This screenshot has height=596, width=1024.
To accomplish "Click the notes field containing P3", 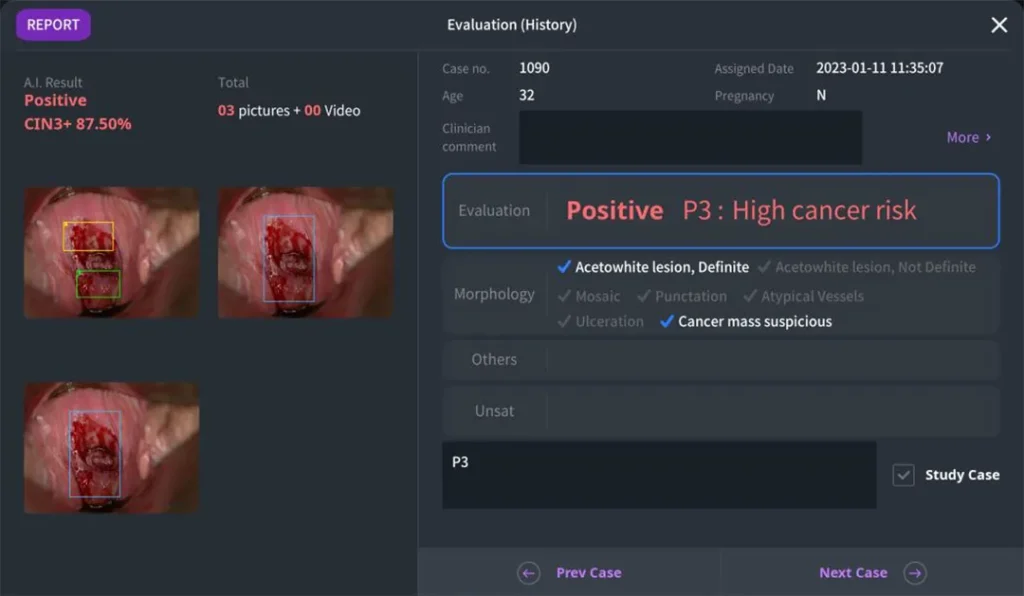I will point(659,475).
